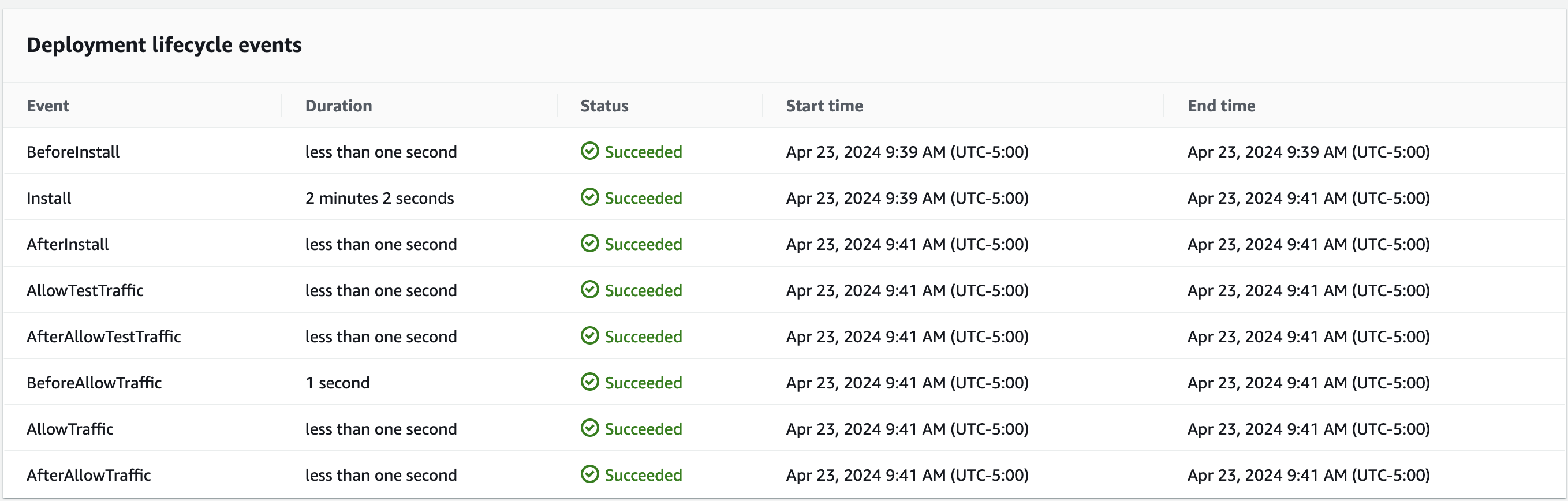Click the AfterAllowTraffic success checkmark icon
The image size is (1568, 501).
pos(589,474)
